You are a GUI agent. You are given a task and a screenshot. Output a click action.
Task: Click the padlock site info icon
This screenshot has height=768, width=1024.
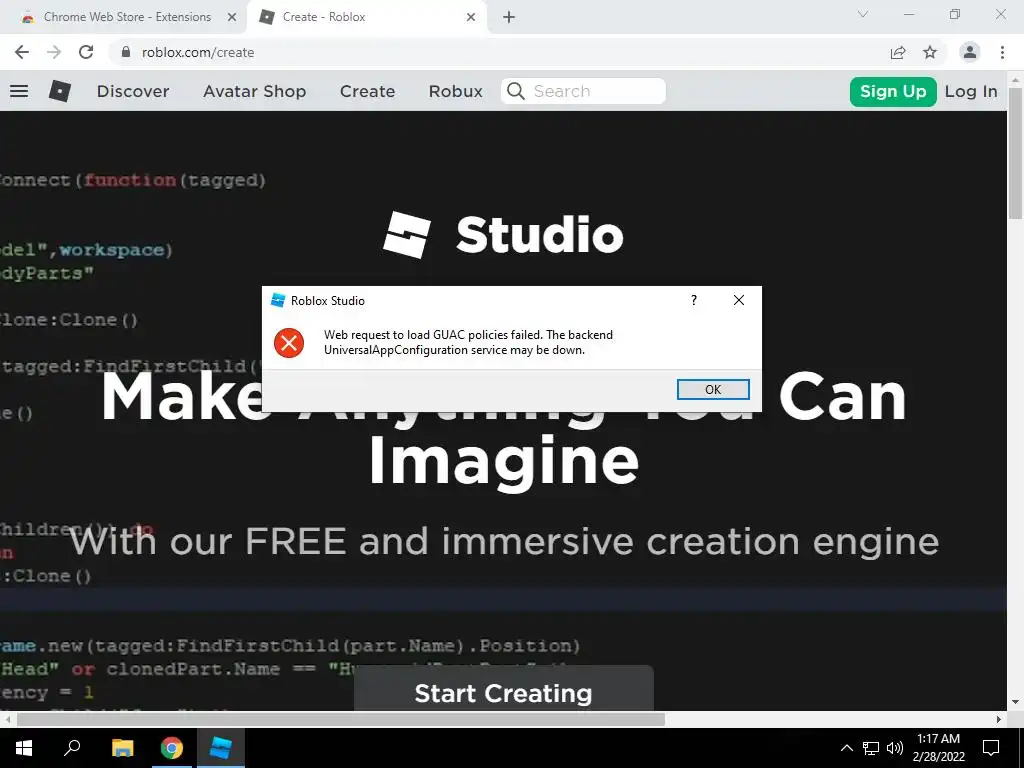coord(126,52)
